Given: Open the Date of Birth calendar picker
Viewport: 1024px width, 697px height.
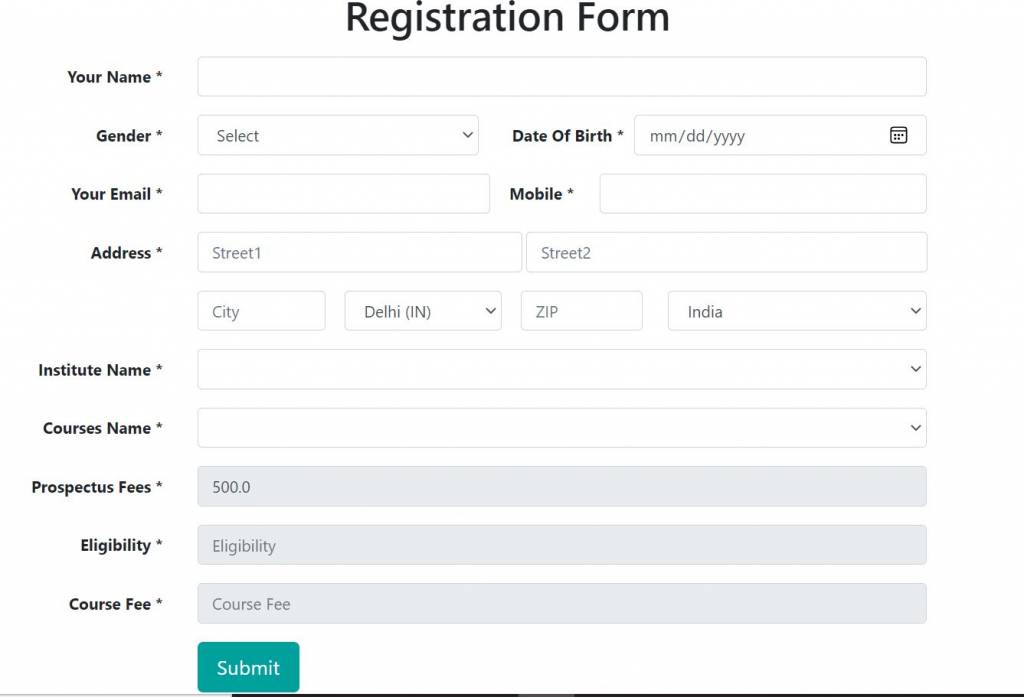Looking at the screenshot, I should click(x=898, y=136).
